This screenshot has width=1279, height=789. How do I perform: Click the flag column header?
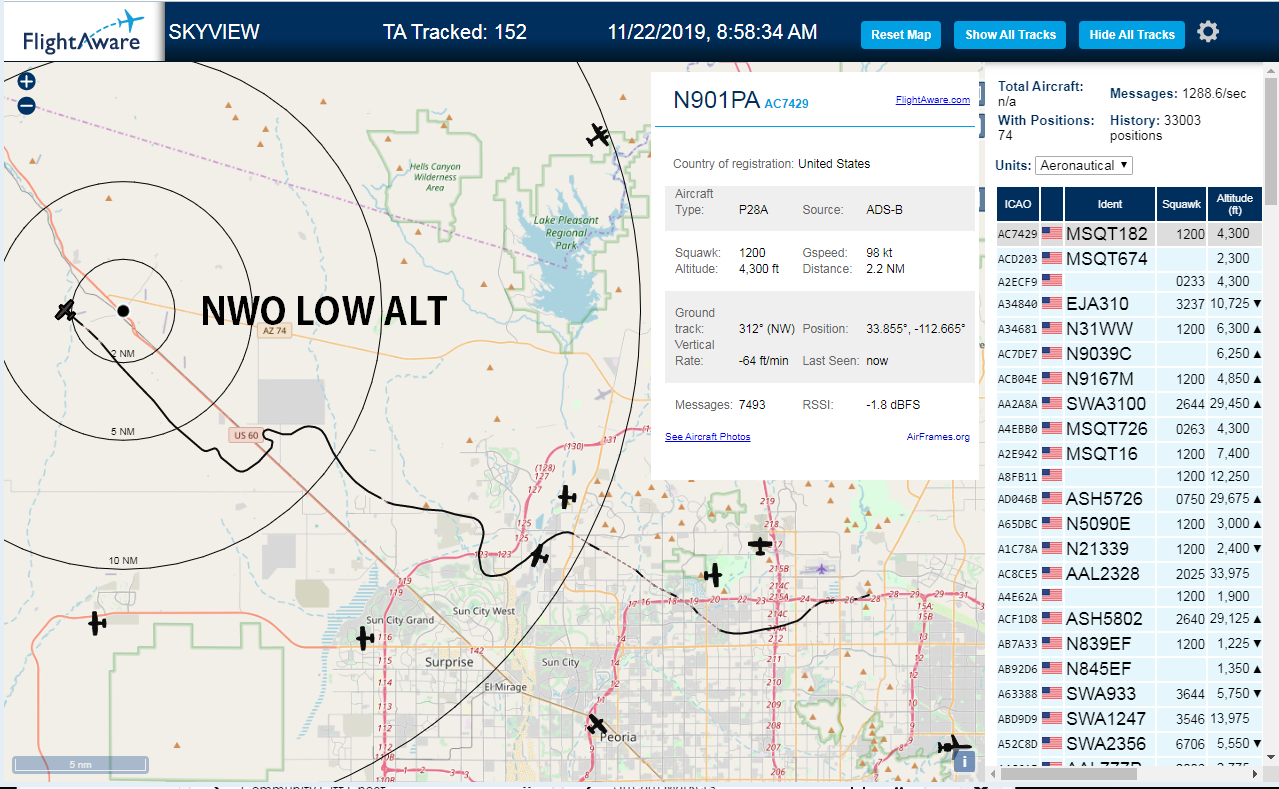point(1052,204)
